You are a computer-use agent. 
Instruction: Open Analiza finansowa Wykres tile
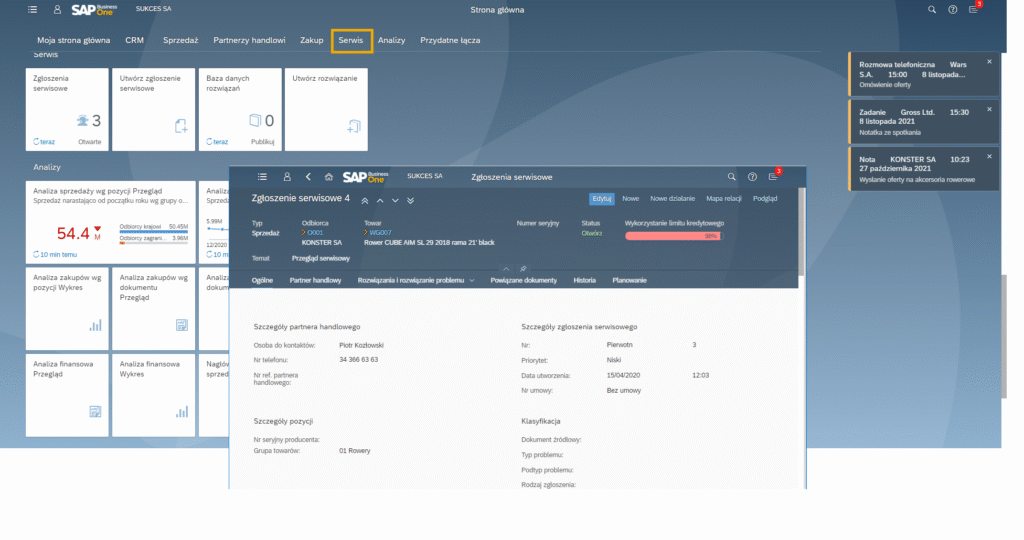point(153,395)
